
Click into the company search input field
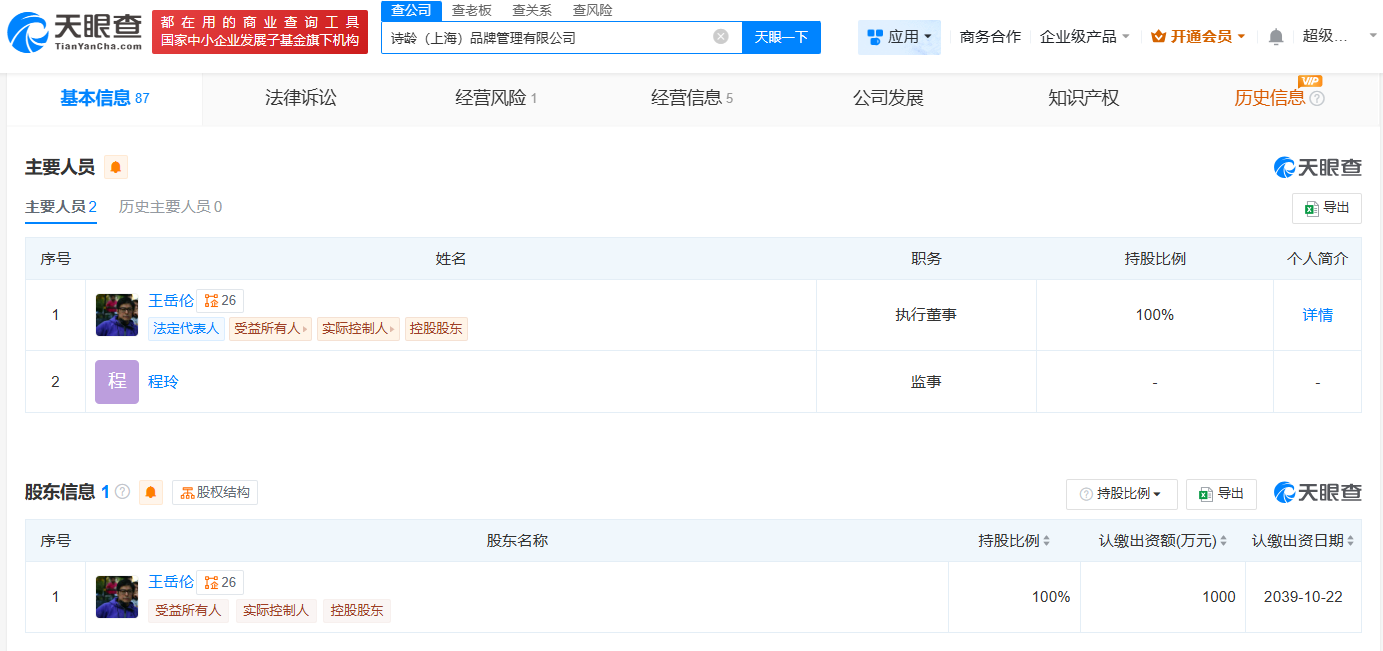click(545, 38)
